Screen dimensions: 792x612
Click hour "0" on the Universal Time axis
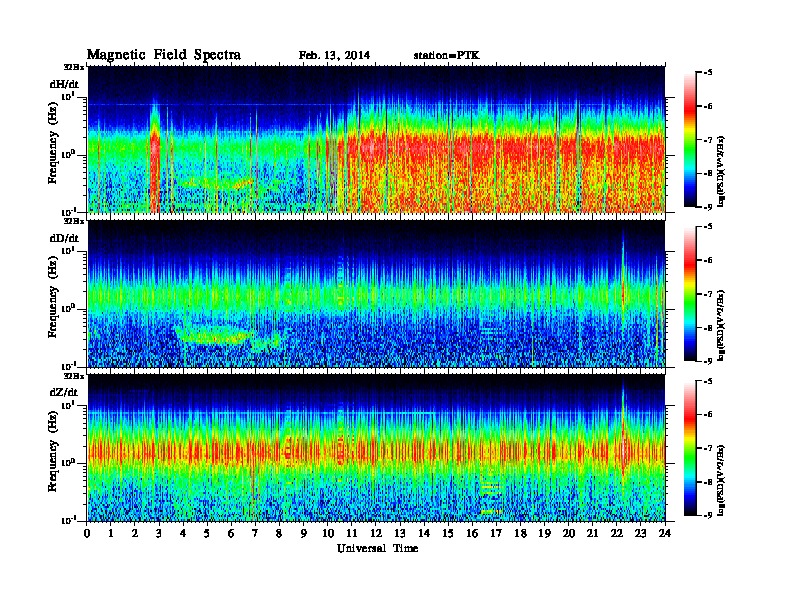point(88,534)
